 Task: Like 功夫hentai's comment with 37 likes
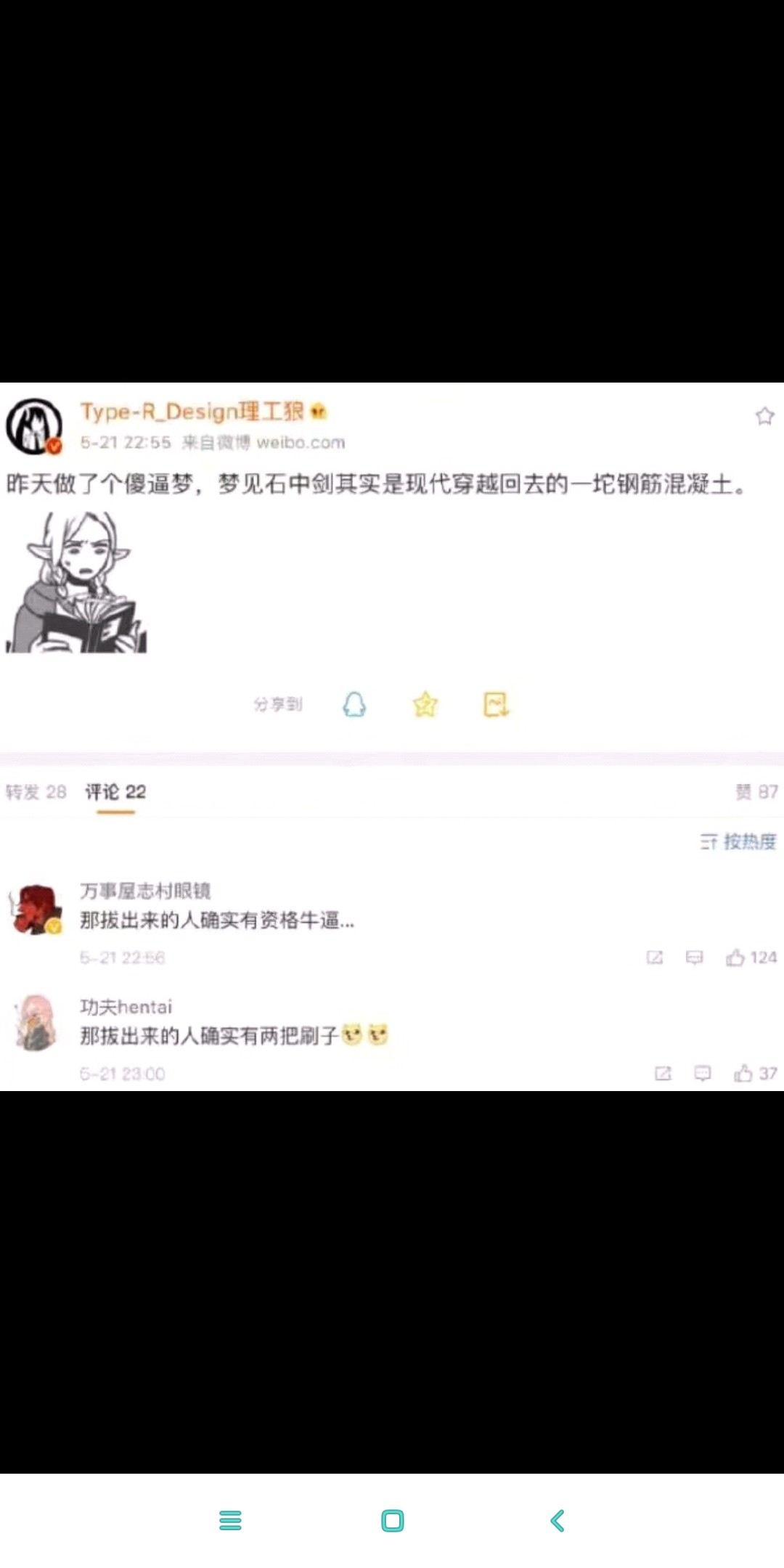pos(756,1073)
